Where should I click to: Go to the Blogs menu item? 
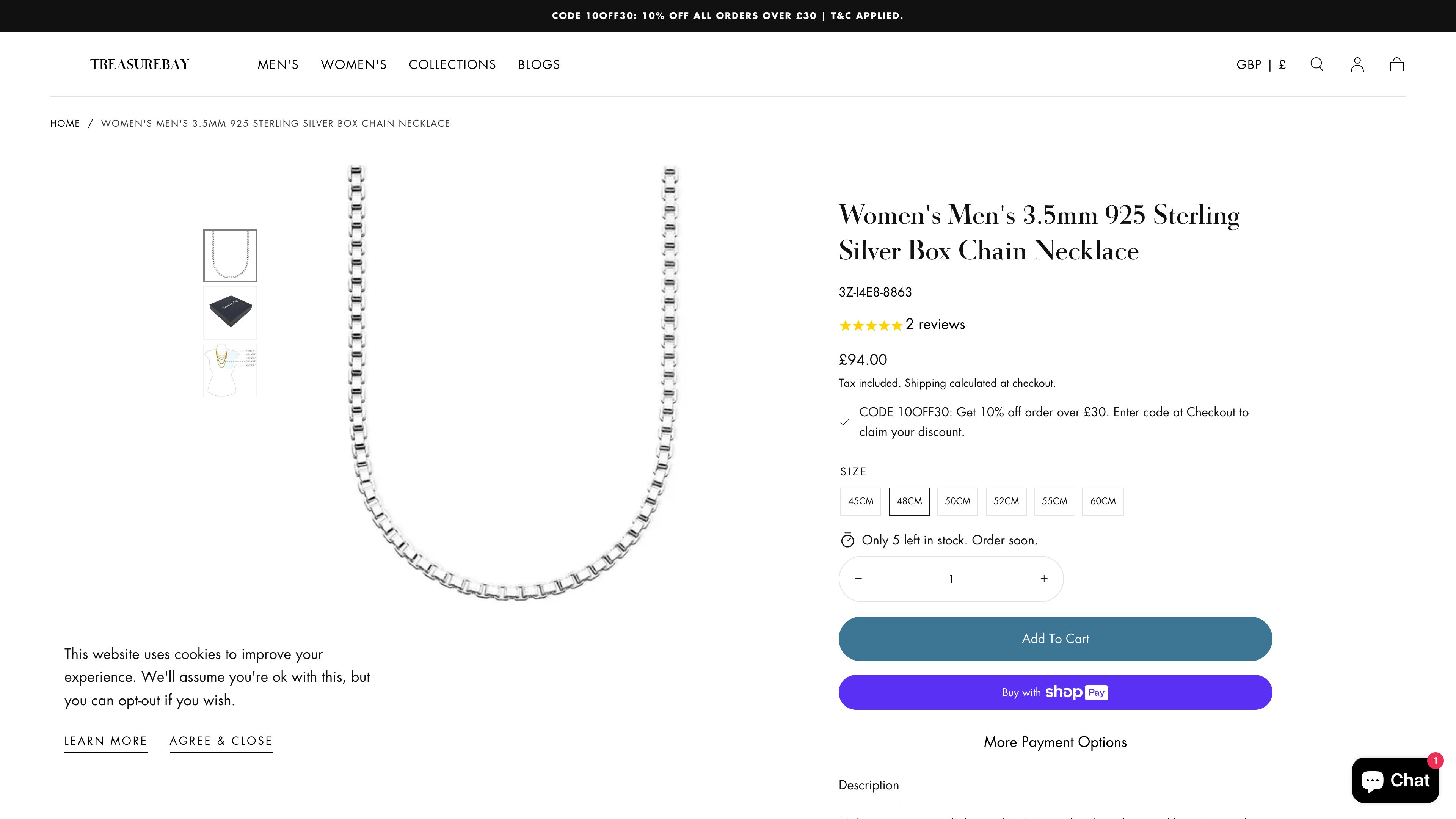(539, 64)
